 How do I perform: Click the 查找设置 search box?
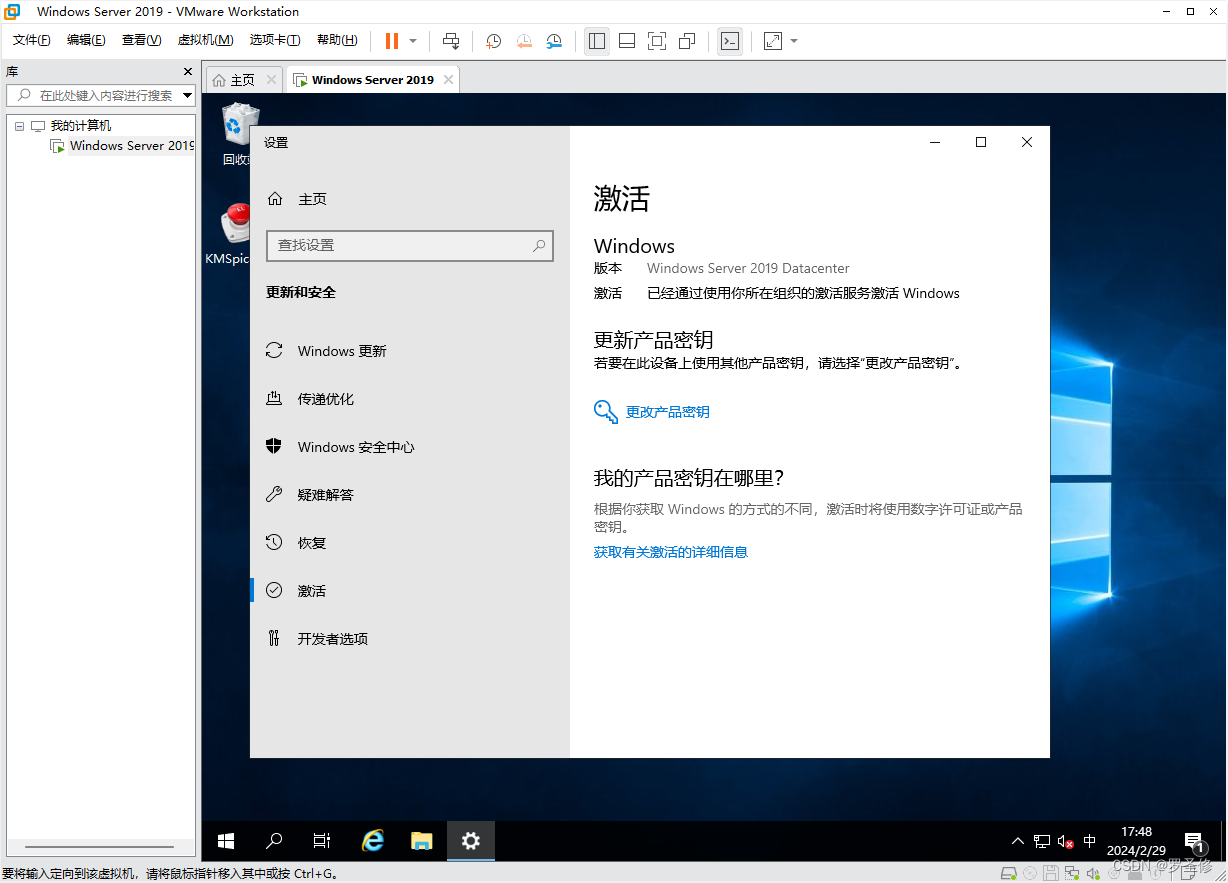[410, 245]
